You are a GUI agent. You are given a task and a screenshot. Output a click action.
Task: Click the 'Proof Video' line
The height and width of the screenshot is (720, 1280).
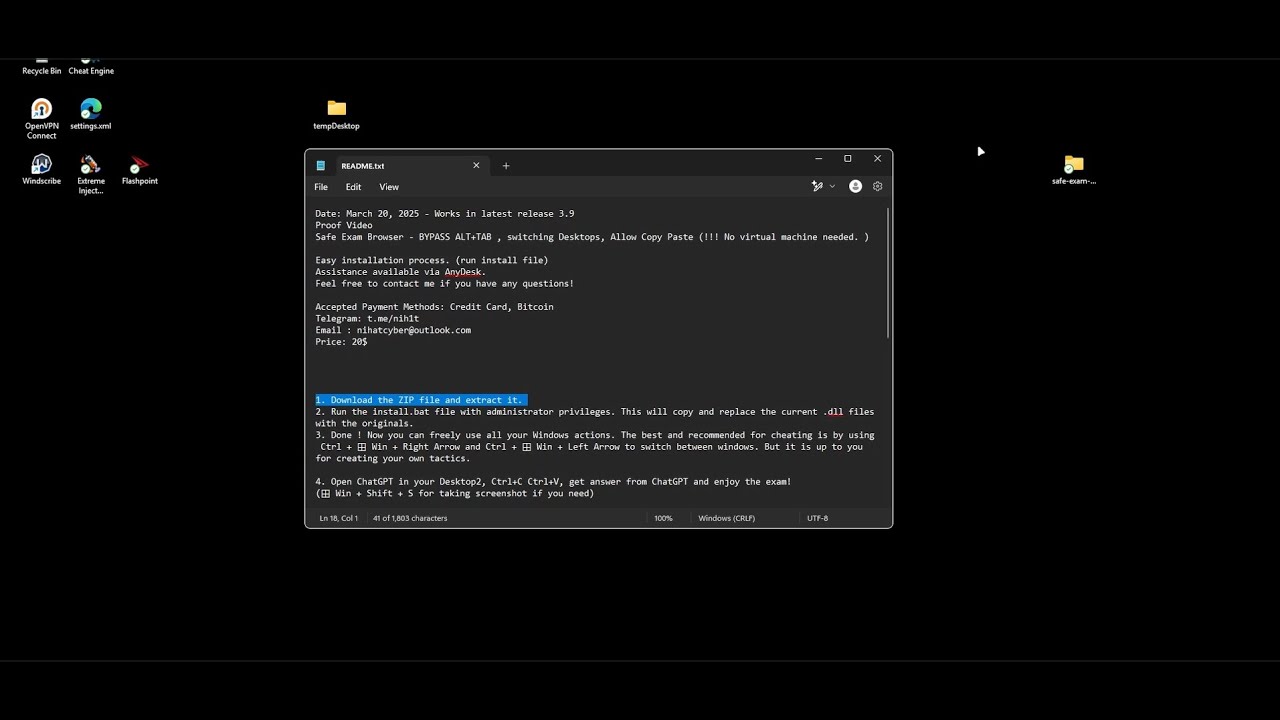click(344, 225)
